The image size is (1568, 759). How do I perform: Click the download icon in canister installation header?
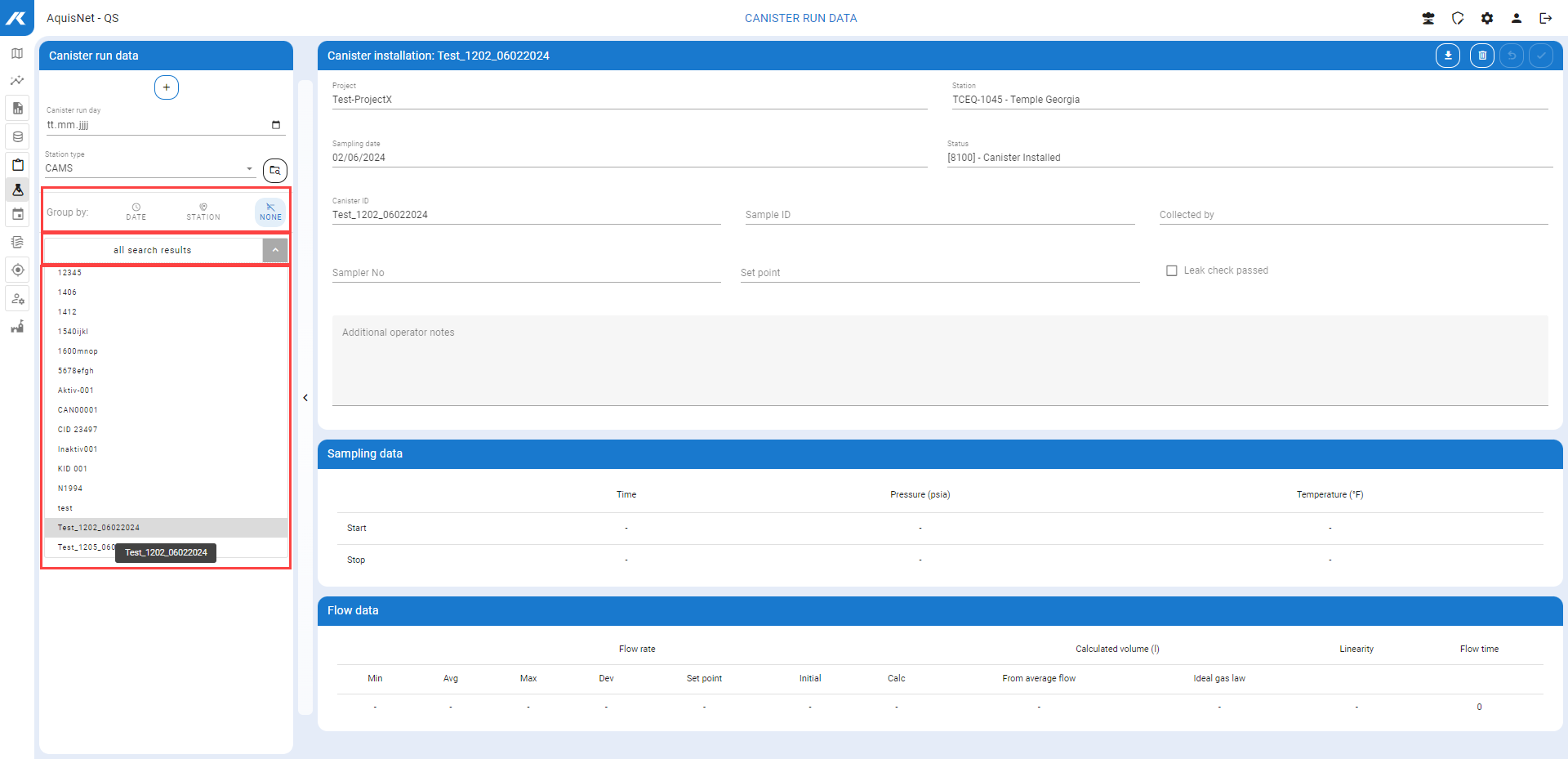pyautogui.click(x=1447, y=56)
